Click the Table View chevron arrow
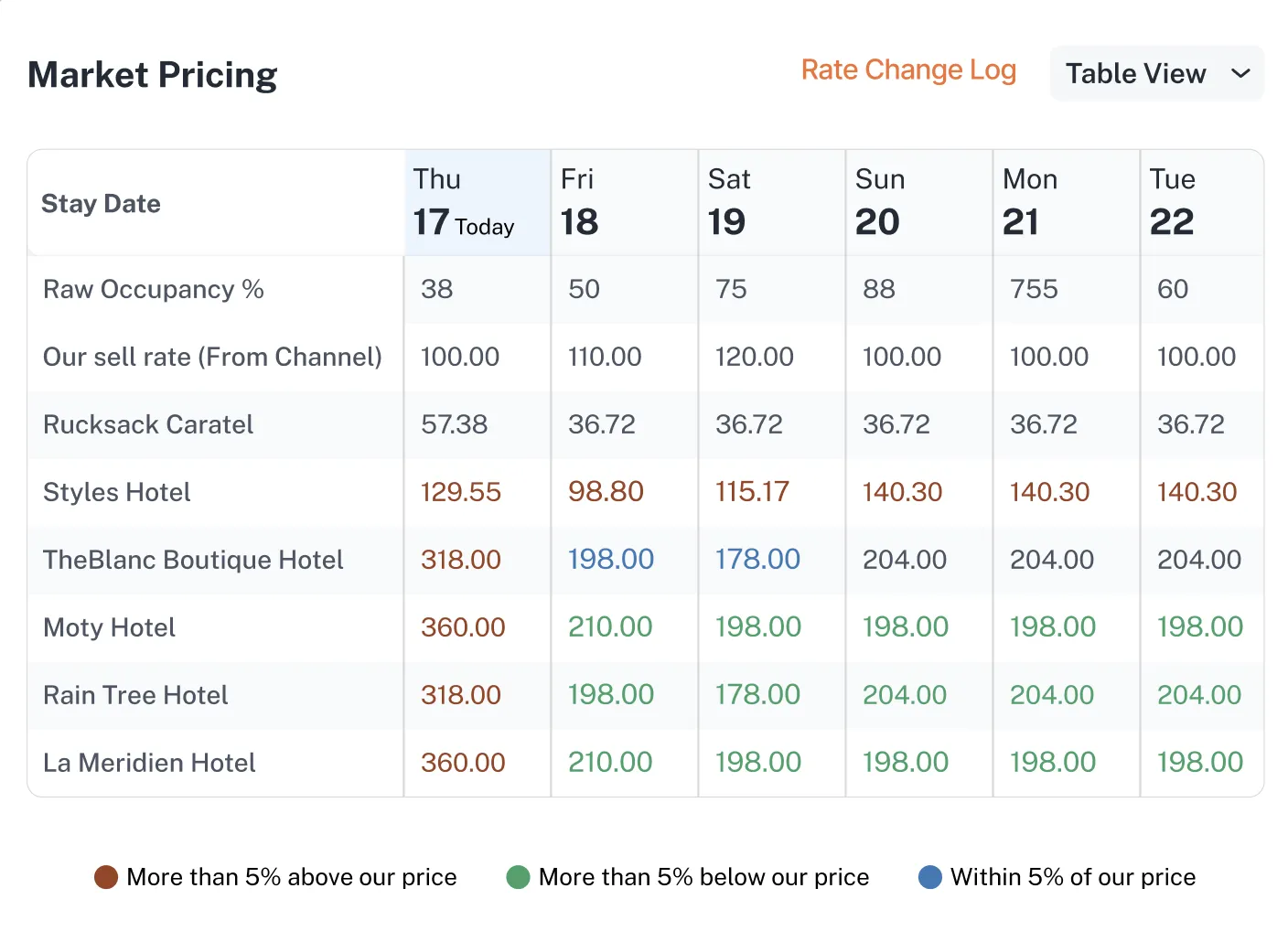This screenshot has width=1288, height=931. pos(1241,73)
